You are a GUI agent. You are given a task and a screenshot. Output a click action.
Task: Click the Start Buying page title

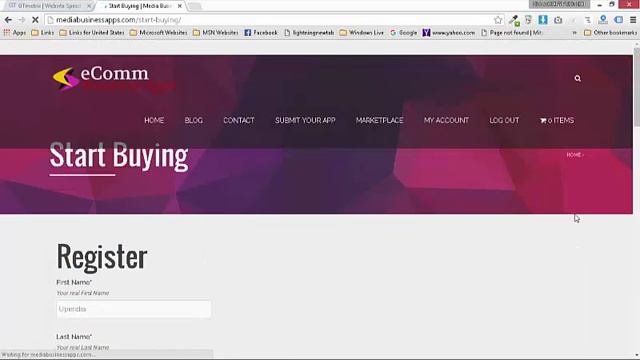119,156
